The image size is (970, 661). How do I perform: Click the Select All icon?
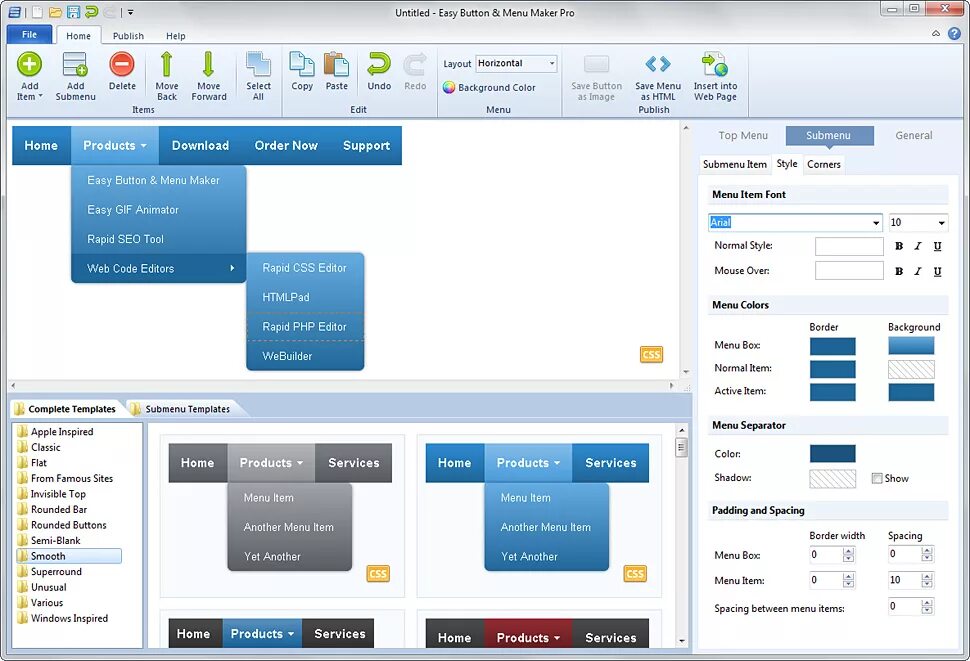tap(258, 64)
